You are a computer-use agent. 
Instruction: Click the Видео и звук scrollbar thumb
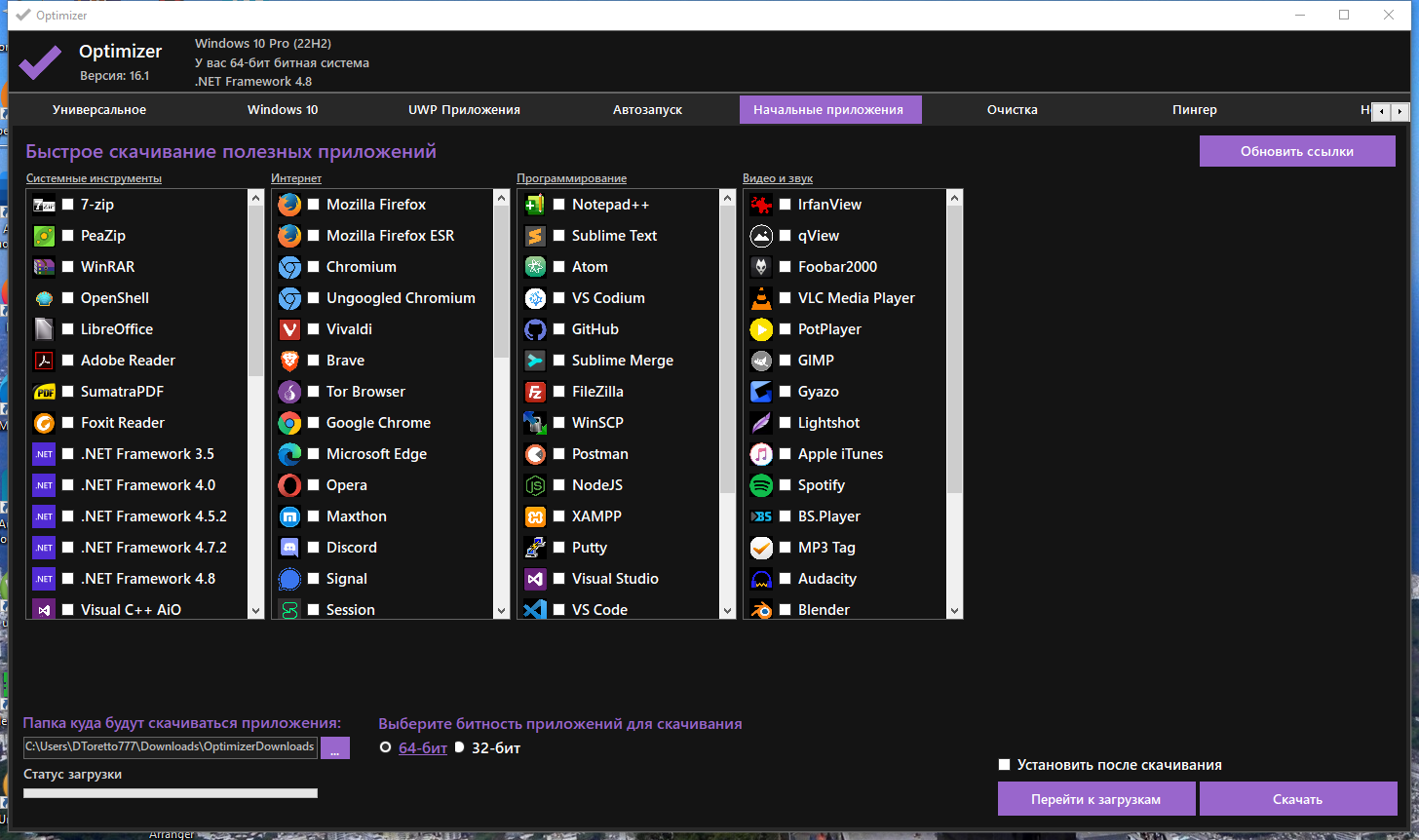[954, 350]
